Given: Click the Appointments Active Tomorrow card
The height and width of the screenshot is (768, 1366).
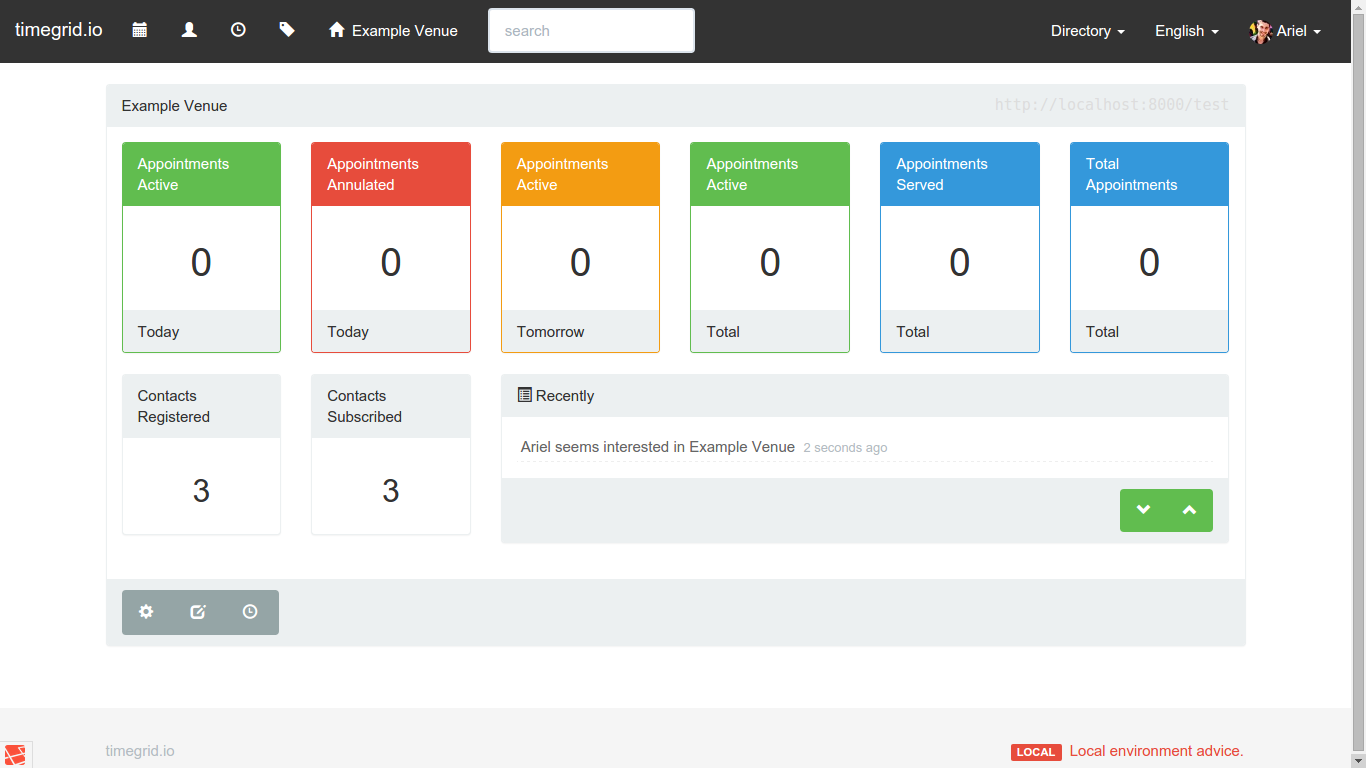Looking at the screenshot, I should point(580,247).
